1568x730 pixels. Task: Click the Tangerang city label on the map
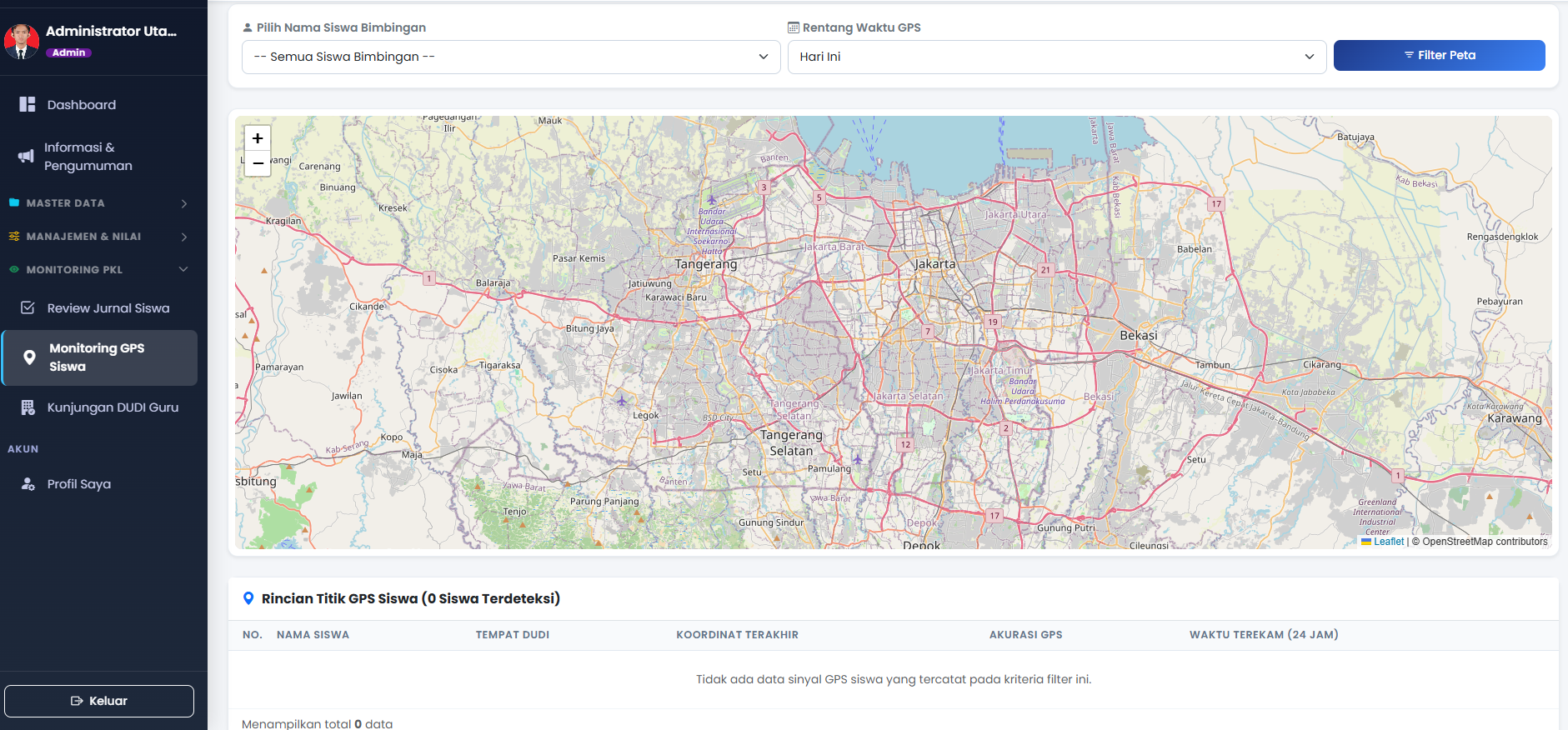pos(706,264)
